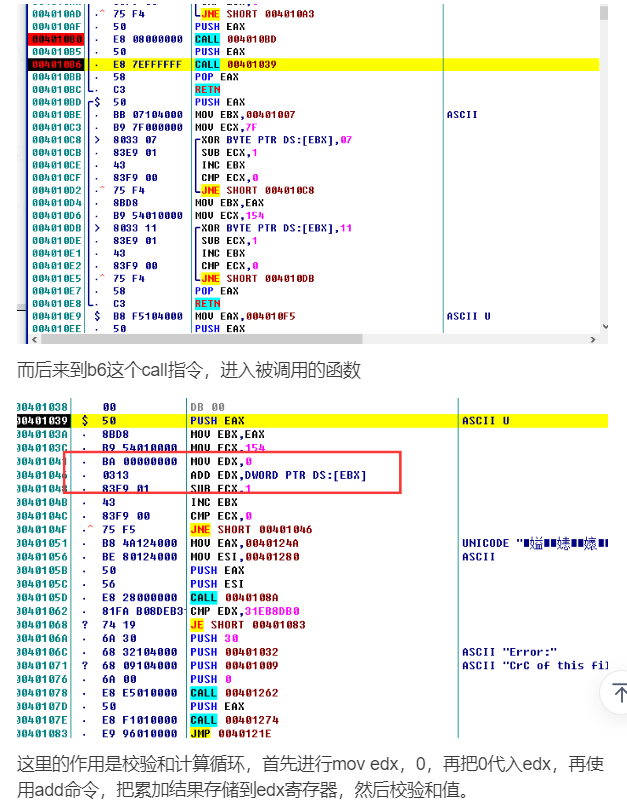Select the JNE SHORT 004010C8 instruction

(x=254, y=190)
